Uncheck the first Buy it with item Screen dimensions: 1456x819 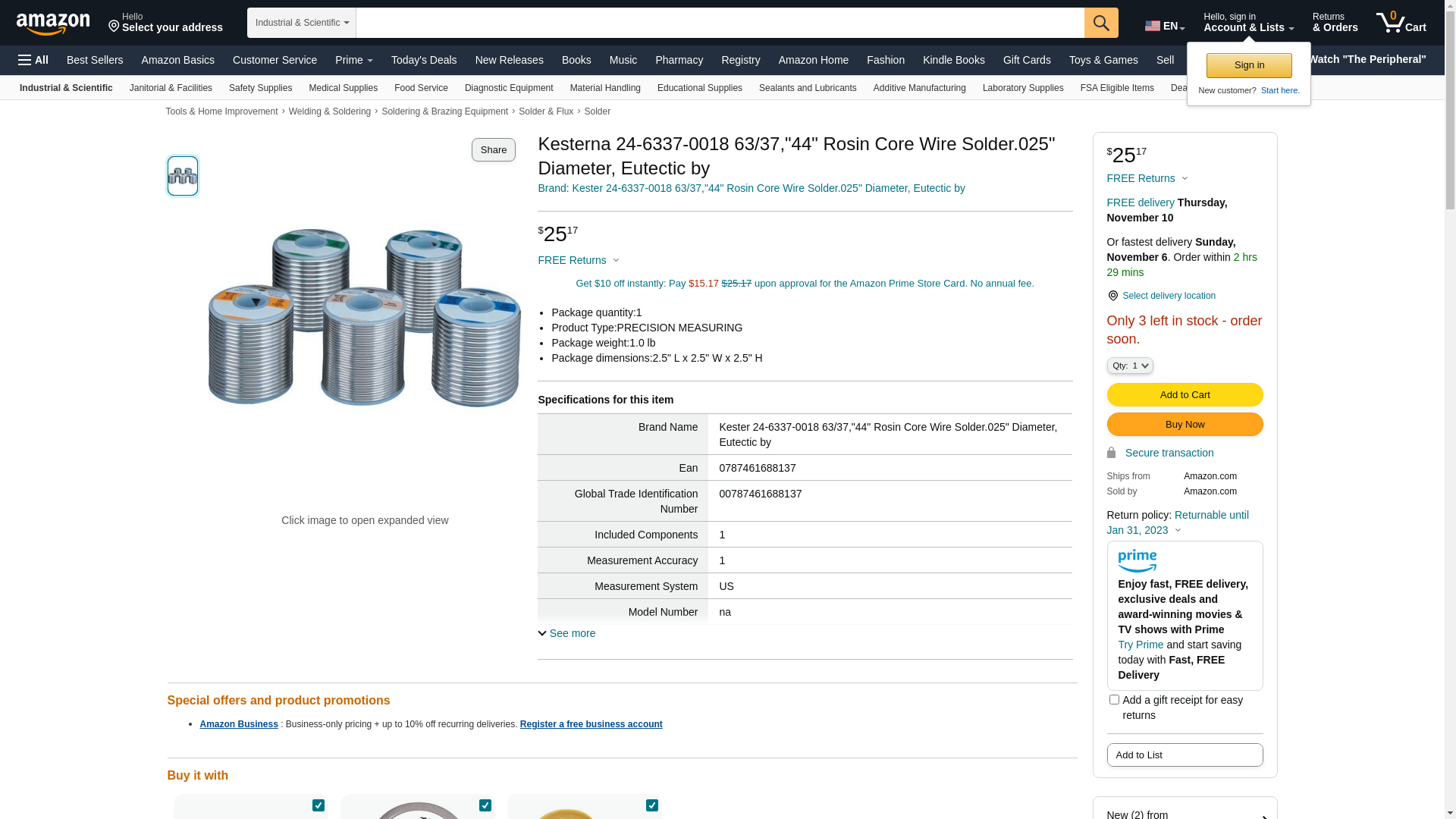point(318,805)
